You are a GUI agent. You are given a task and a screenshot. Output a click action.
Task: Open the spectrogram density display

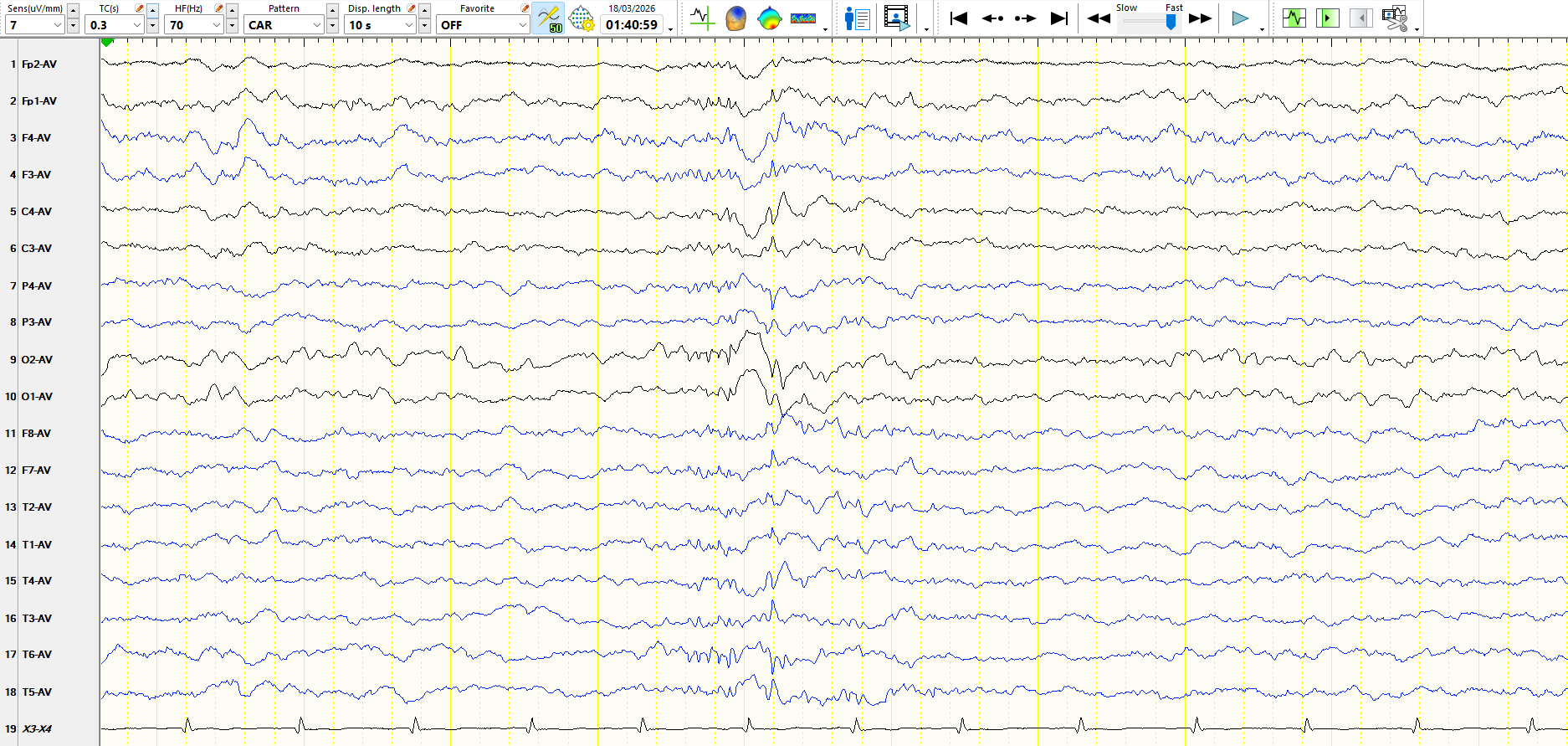click(802, 18)
